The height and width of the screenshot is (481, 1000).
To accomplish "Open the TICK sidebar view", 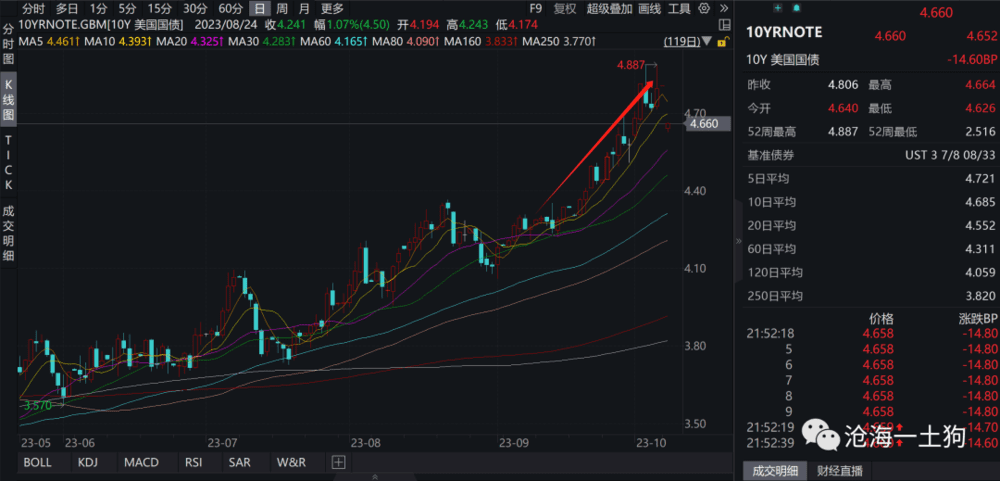I will pos(8,162).
